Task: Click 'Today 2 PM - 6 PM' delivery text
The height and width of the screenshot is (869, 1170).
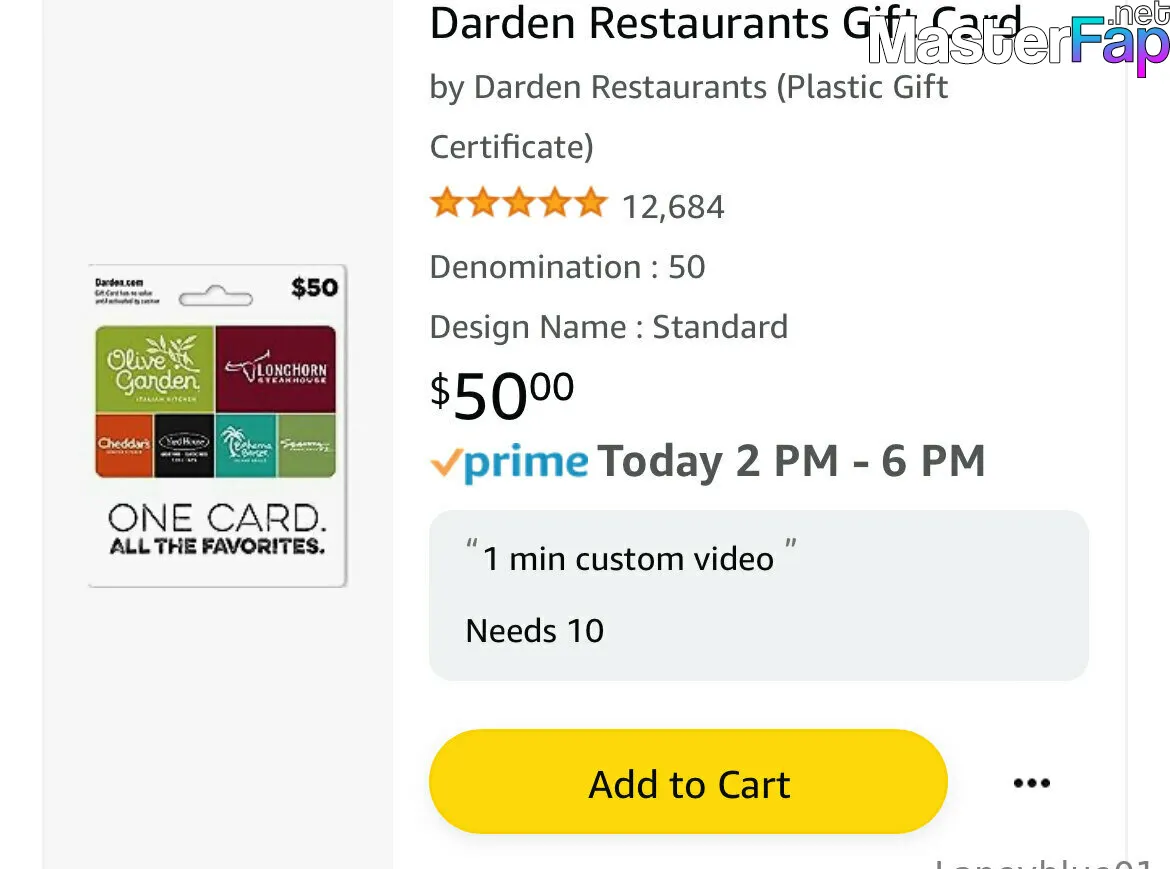Action: (x=792, y=461)
